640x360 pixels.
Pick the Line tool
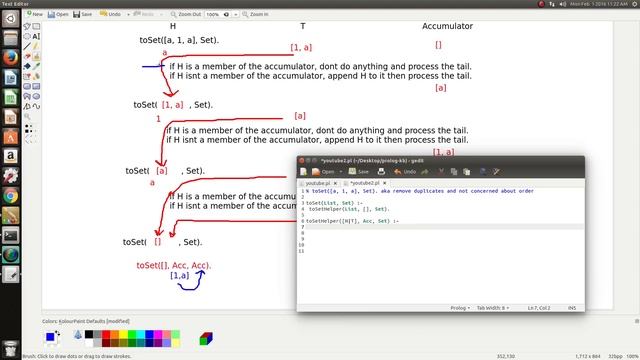[27, 47]
